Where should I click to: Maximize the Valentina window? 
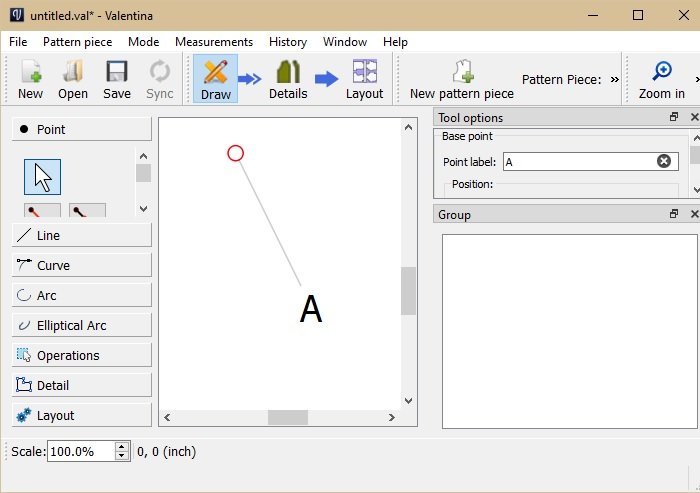tap(638, 15)
